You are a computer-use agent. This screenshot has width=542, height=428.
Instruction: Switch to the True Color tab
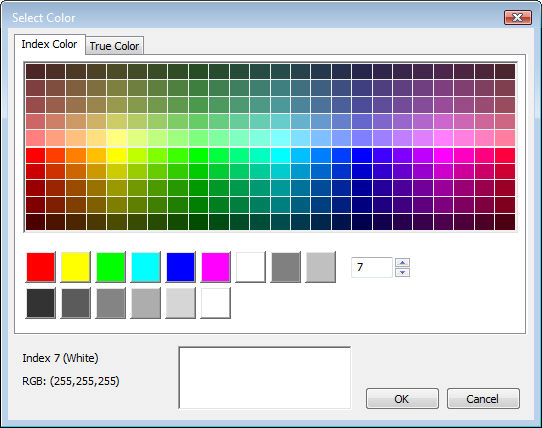pos(114,46)
